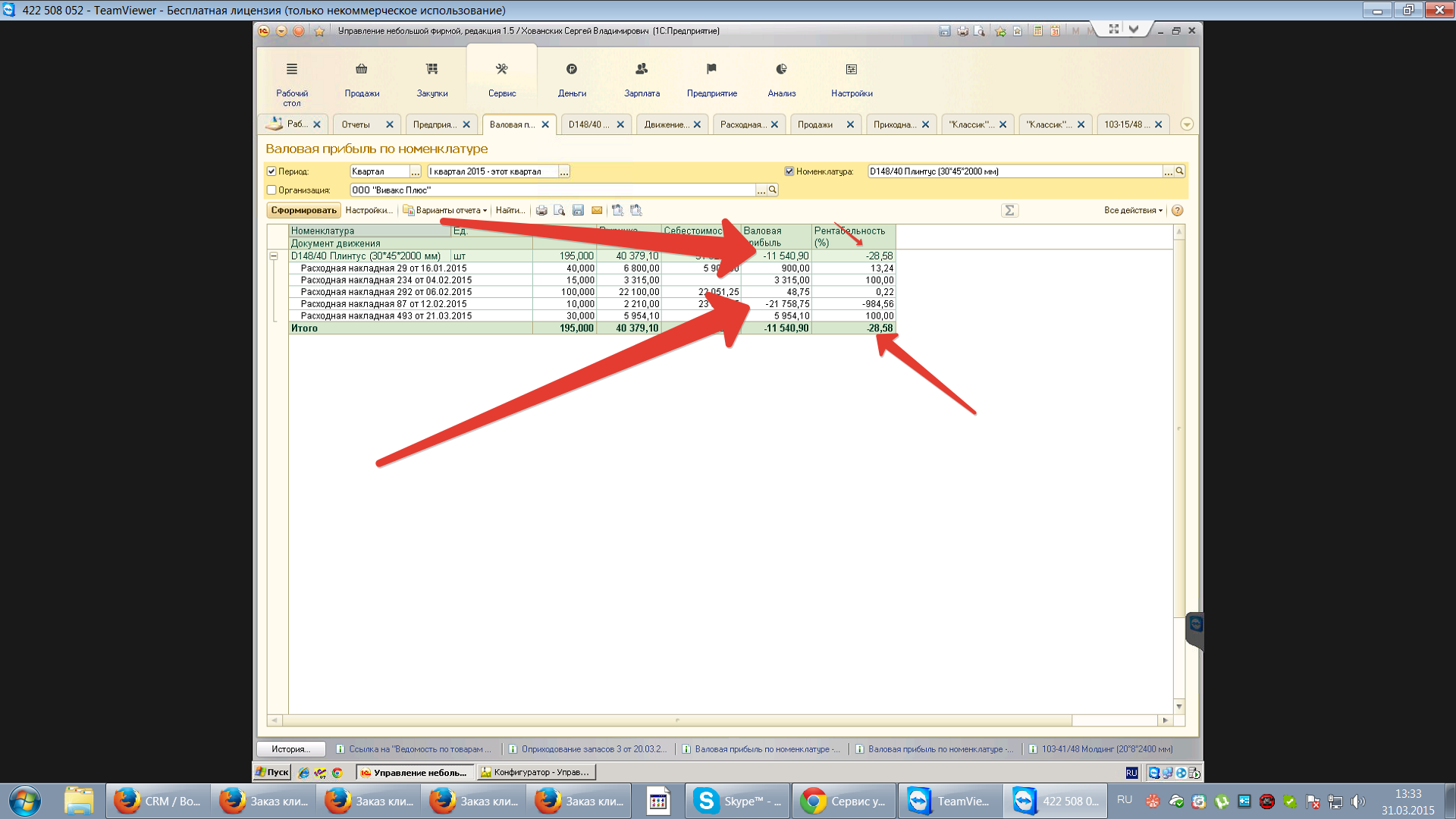Image resolution: width=1456 pixels, height=819 pixels.
Task: Open the Настройки section
Action: [852, 79]
